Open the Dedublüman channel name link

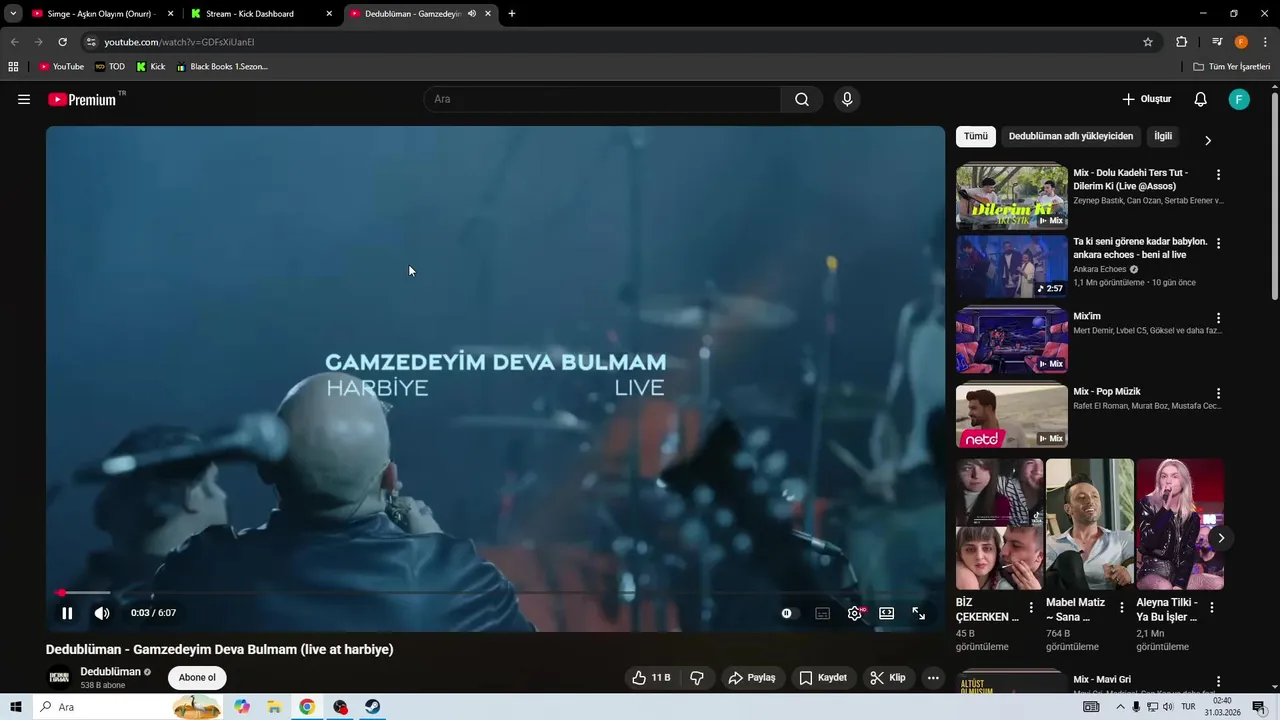coord(110,672)
